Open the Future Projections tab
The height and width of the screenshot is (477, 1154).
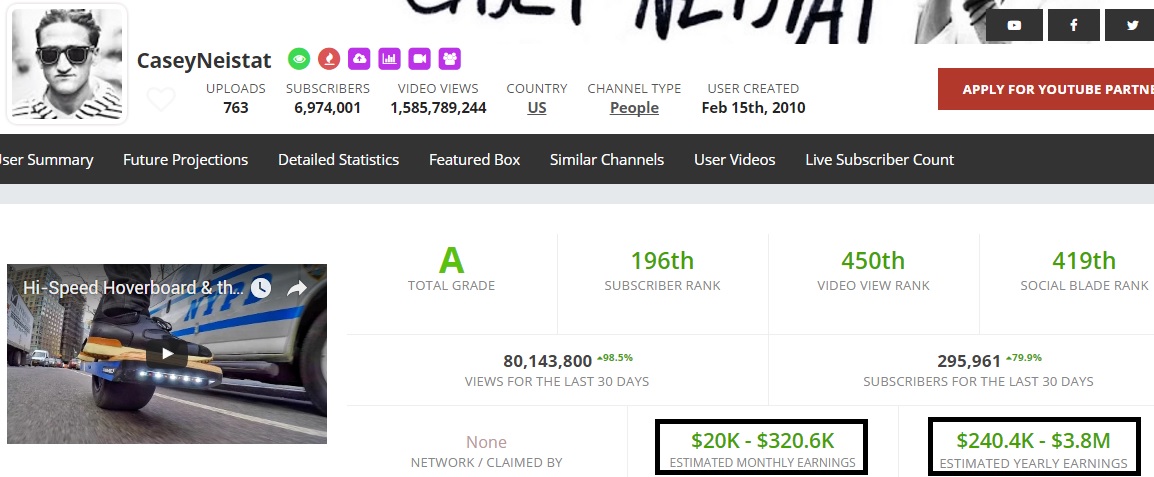185,160
